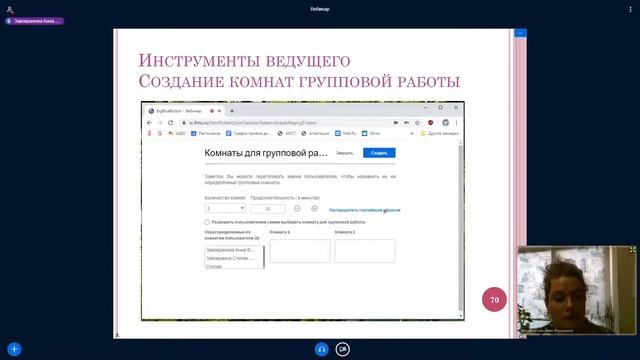Click the blue Создать button in slide

point(379,153)
